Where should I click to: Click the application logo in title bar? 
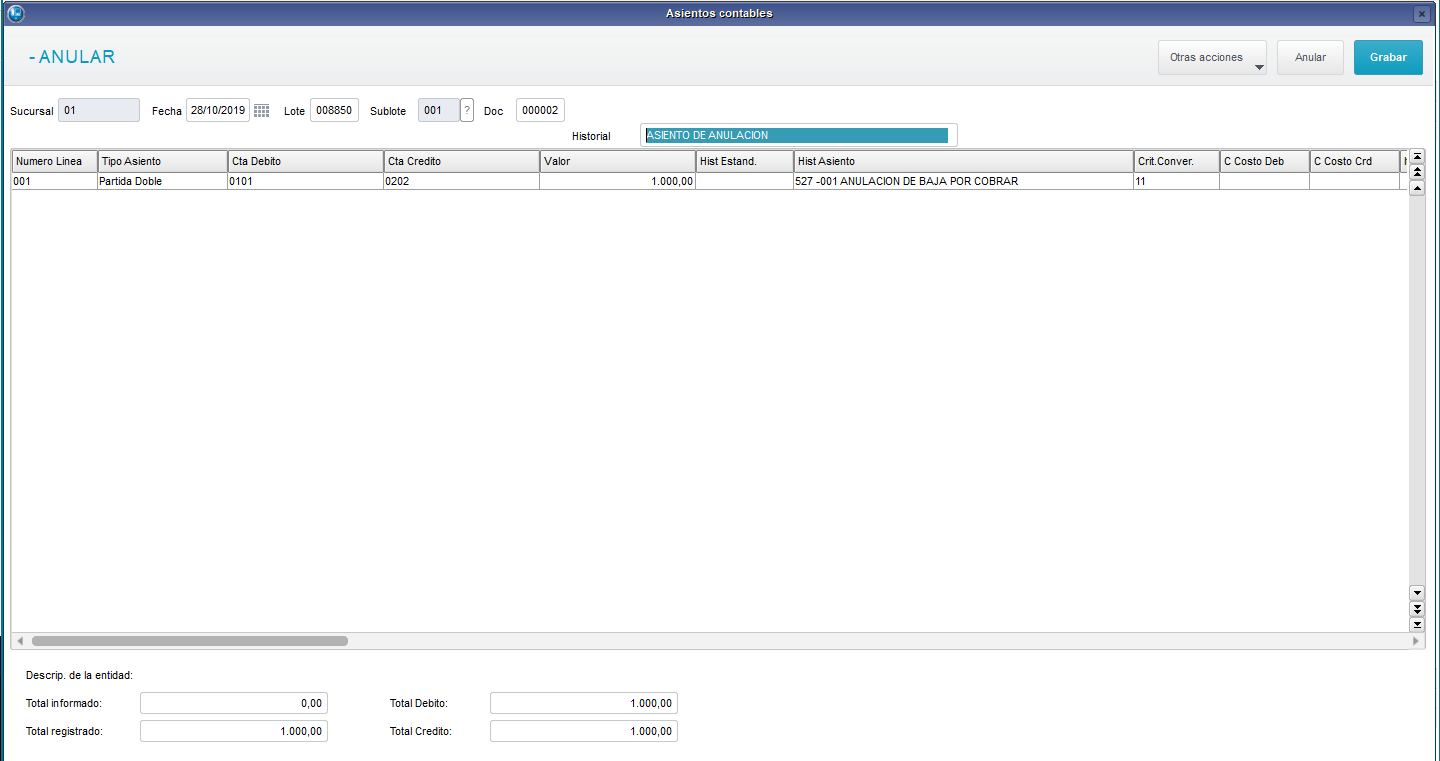tap(15, 13)
